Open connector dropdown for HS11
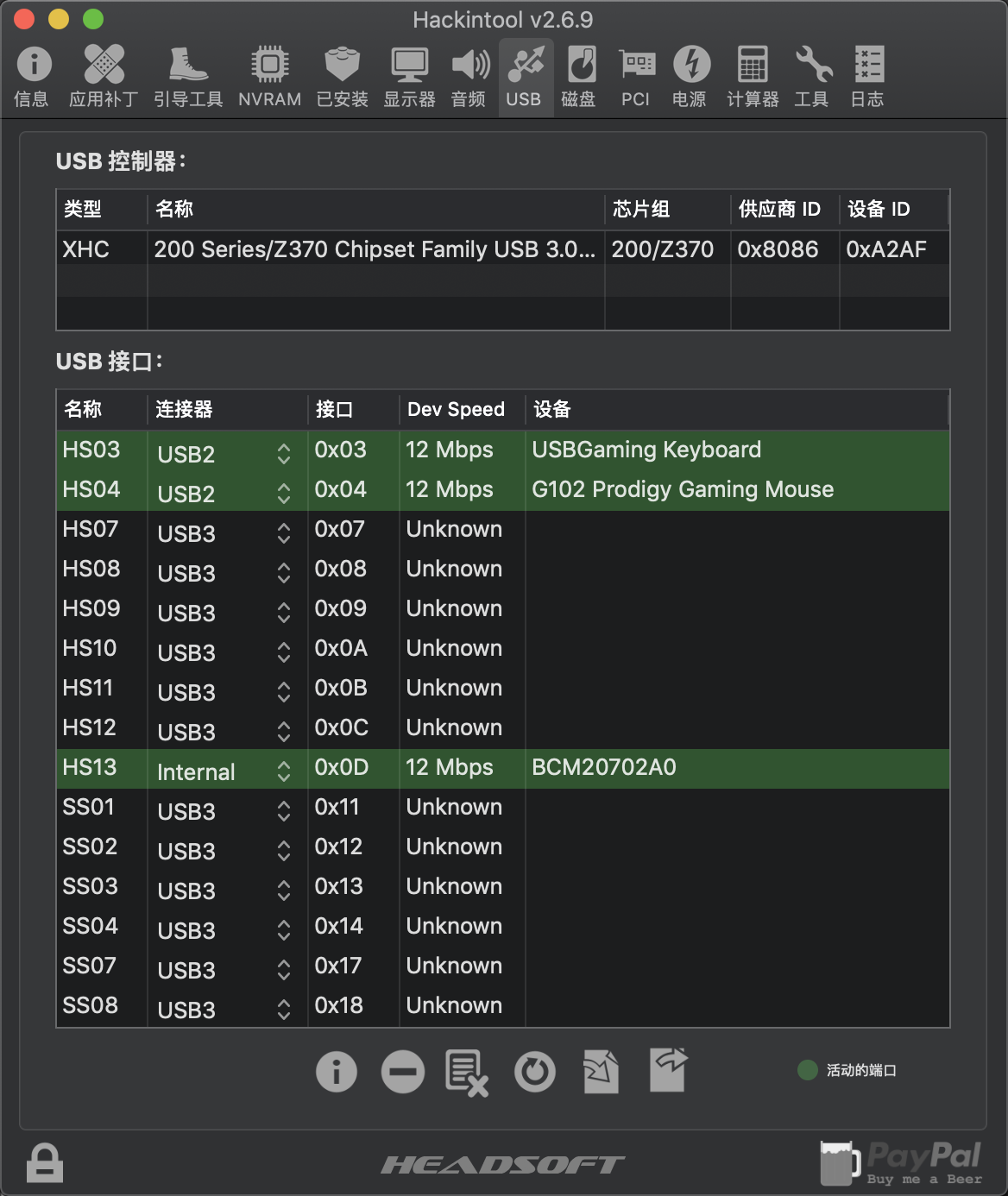 tap(226, 692)
